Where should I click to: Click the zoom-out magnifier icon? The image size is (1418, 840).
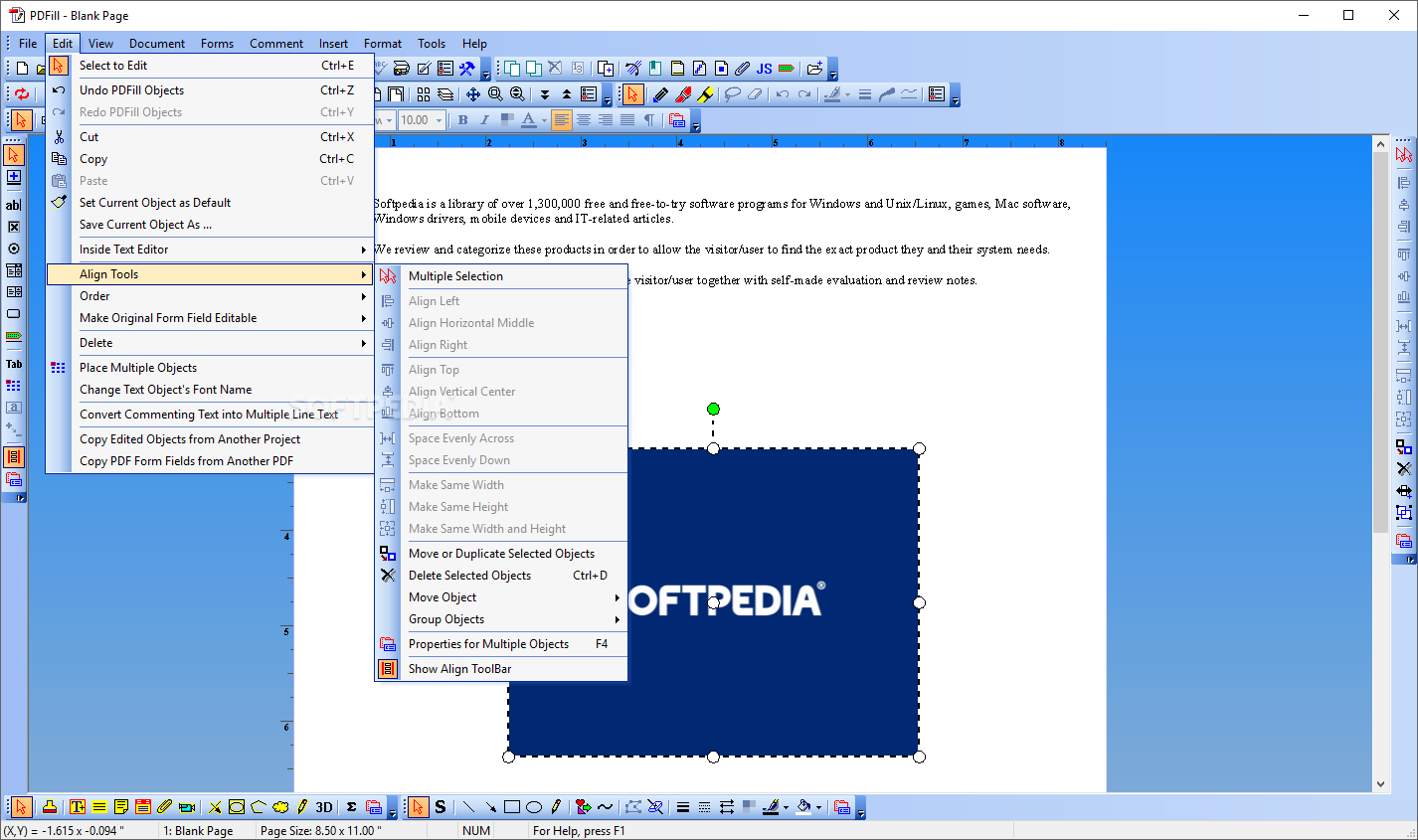coord(517,94)
